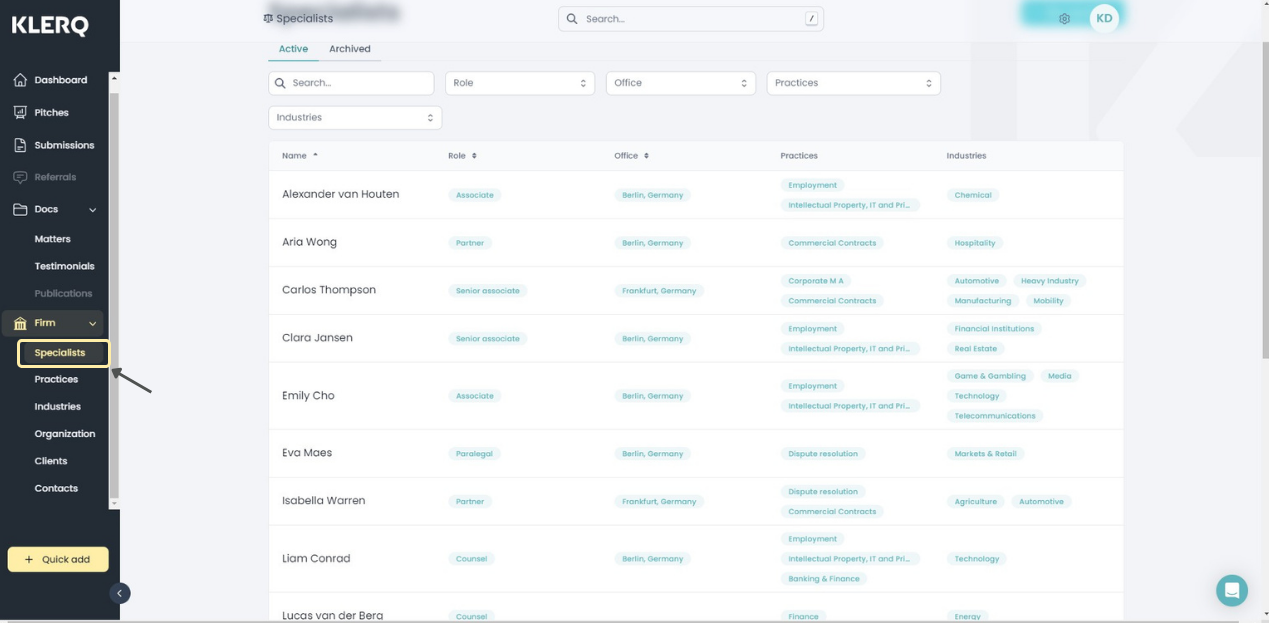Screen dimensions: 1269x623
Task: Go to Organization in sidebar
Action: coord(65,434)
